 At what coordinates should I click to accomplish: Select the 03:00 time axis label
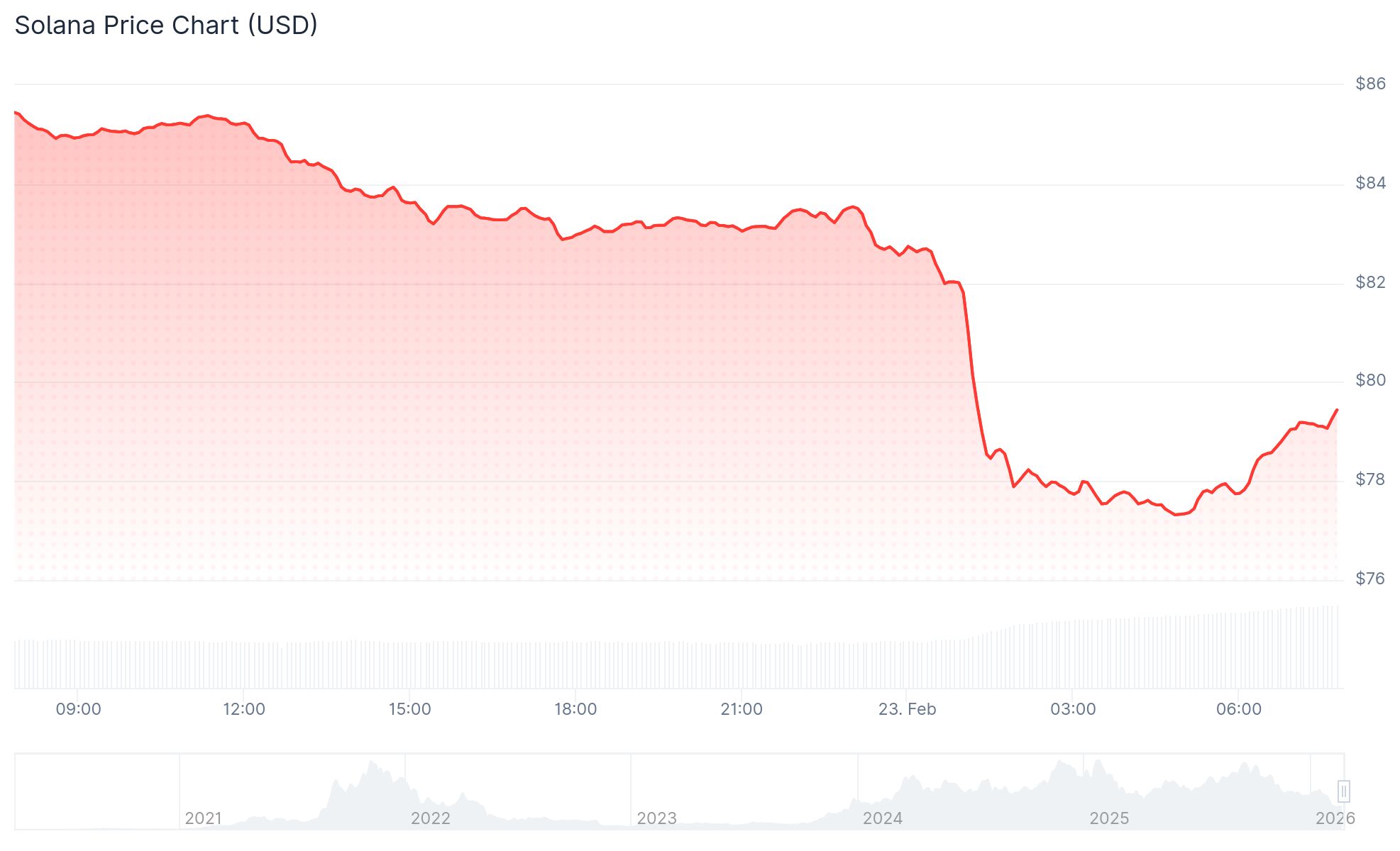coord(1073,709)
